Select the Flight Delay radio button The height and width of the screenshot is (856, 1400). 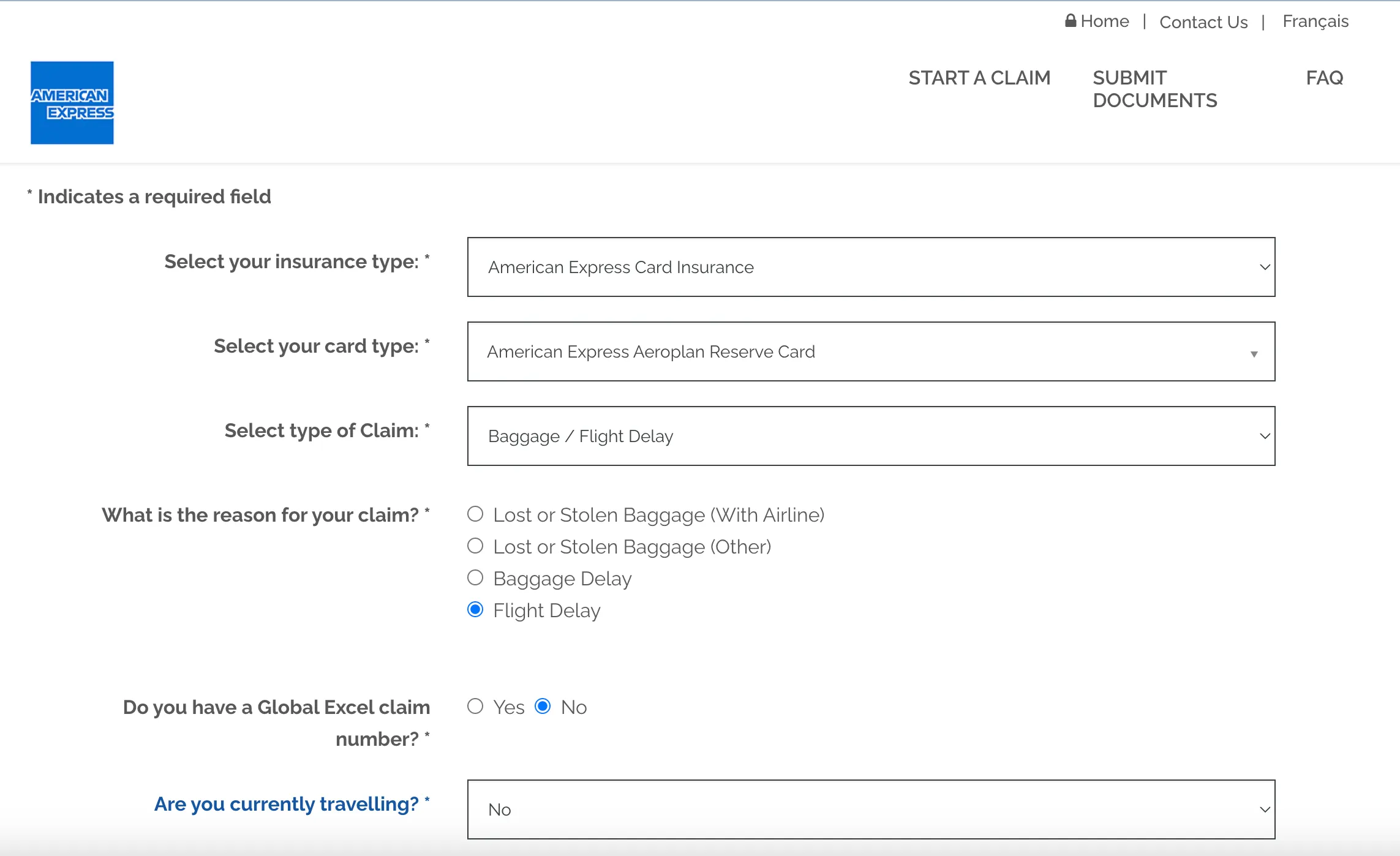[475, 610]
